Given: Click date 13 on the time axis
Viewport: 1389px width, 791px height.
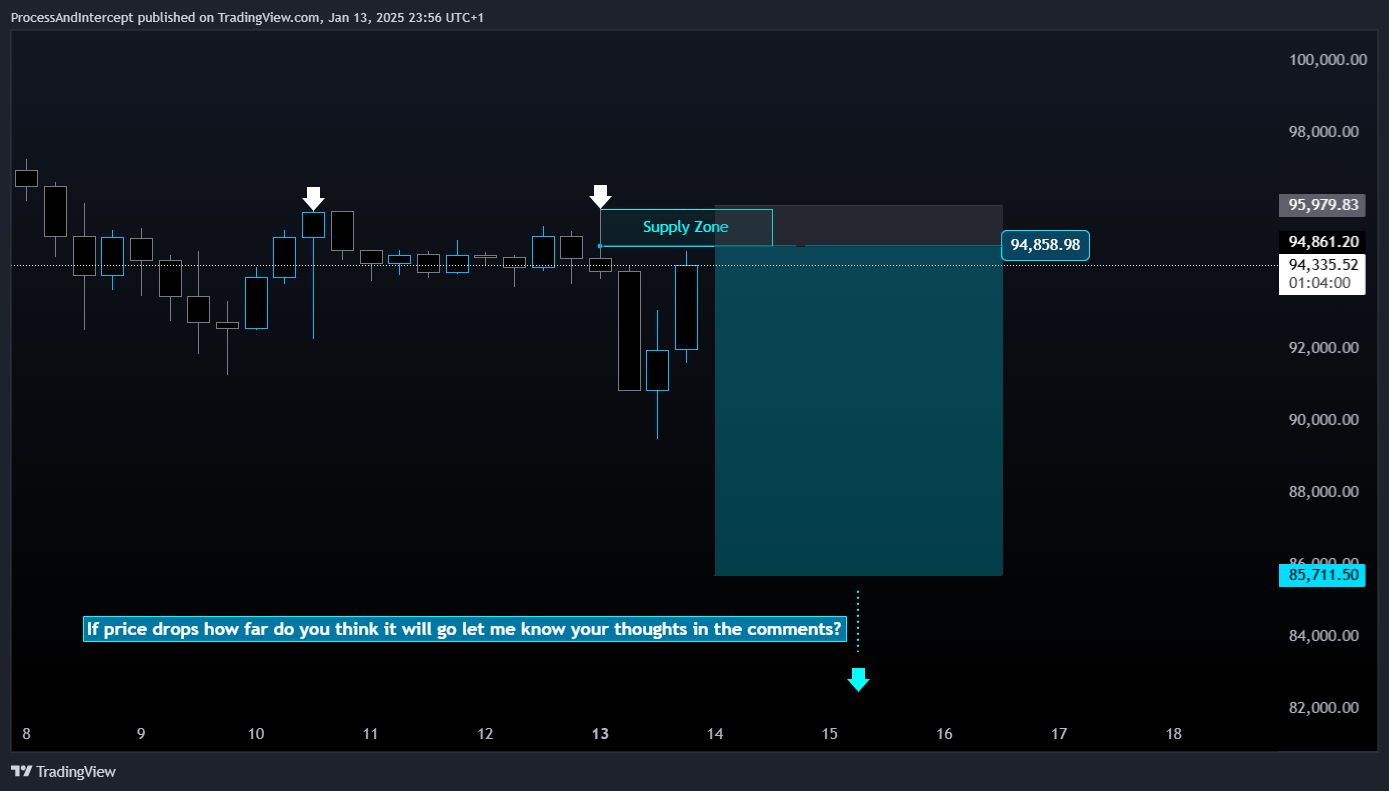Looking at the screenshot, I should (x=600, y=733).
